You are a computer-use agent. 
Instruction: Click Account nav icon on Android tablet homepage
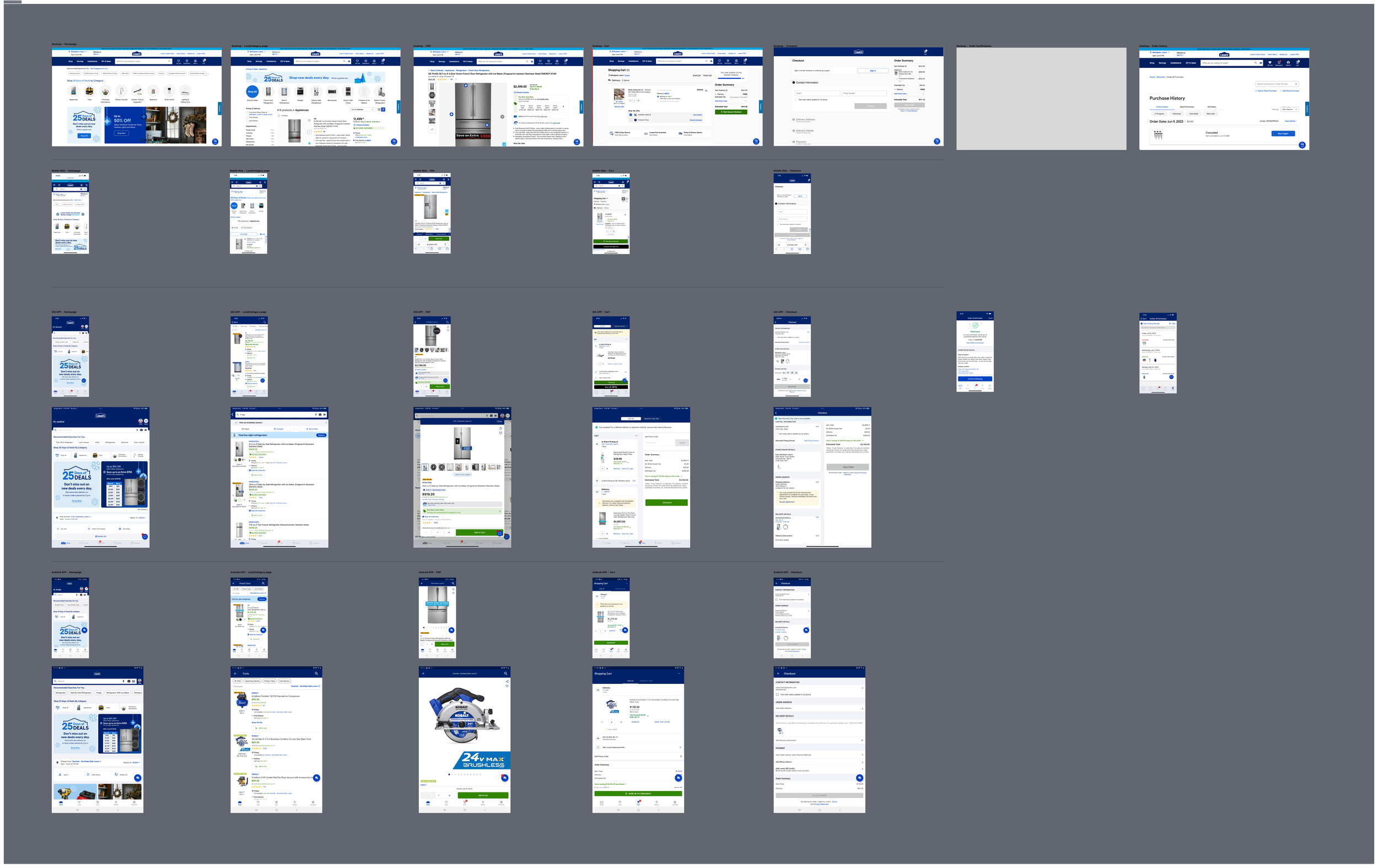pos(134,803)
